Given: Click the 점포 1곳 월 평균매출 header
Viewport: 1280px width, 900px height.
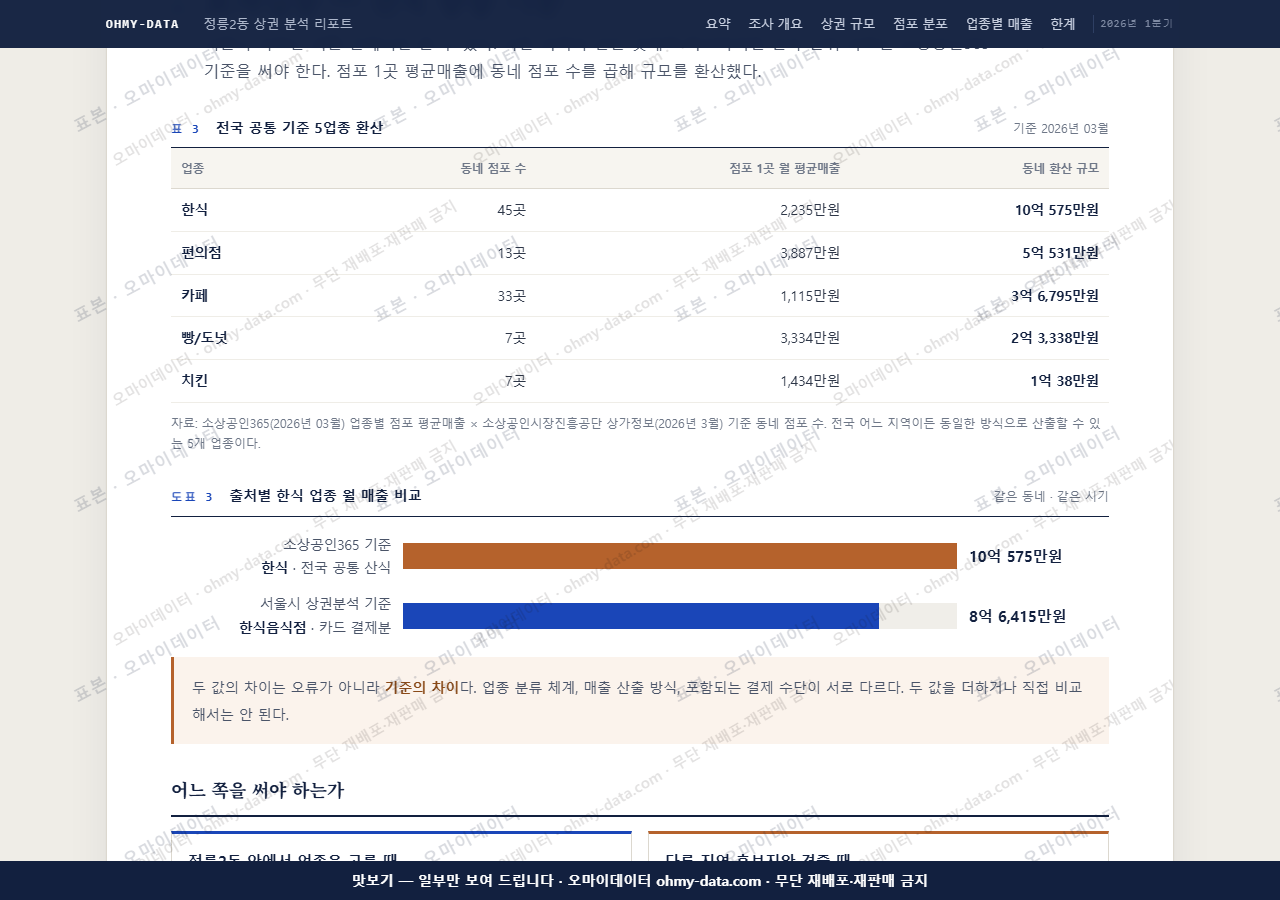Looking at the screenshot, I should 784,168.
